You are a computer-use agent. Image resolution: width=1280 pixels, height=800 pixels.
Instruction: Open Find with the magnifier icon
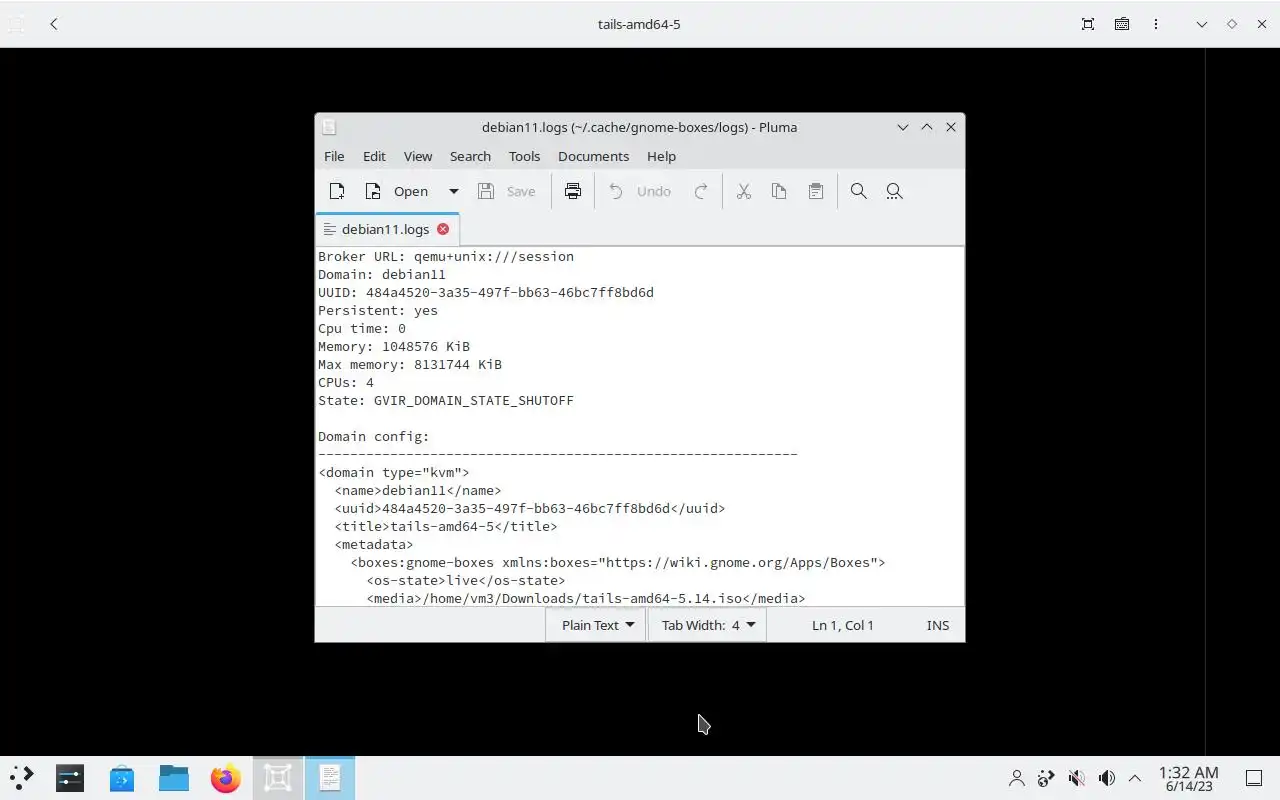(858, 191)
